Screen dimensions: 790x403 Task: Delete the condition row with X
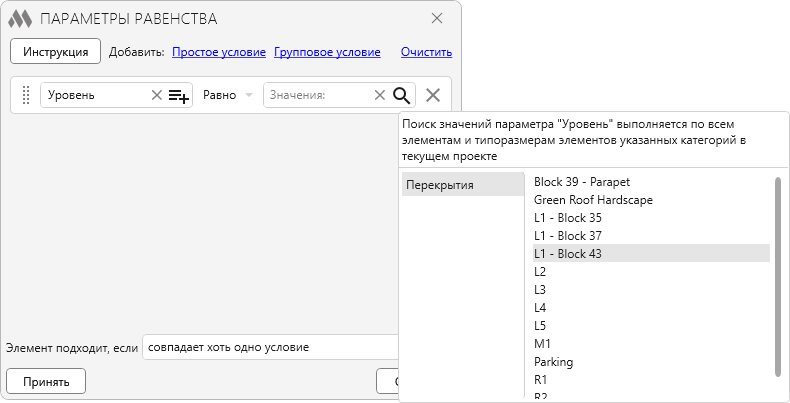(433, 95)
